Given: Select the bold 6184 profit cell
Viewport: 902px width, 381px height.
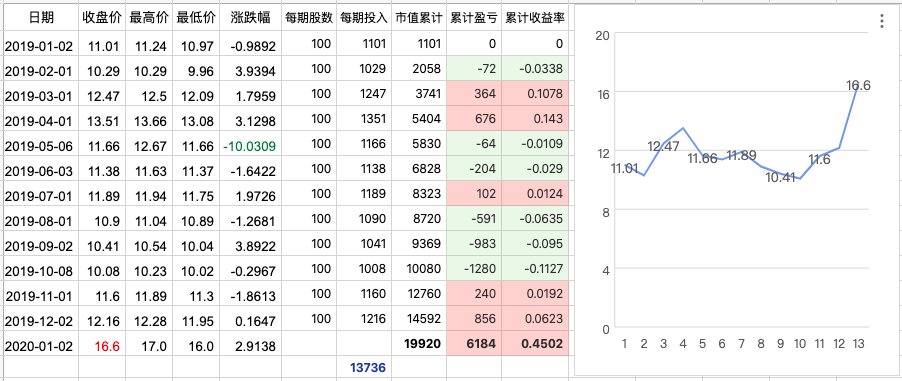Looking at the screenshot, I should tap(473, 344).
